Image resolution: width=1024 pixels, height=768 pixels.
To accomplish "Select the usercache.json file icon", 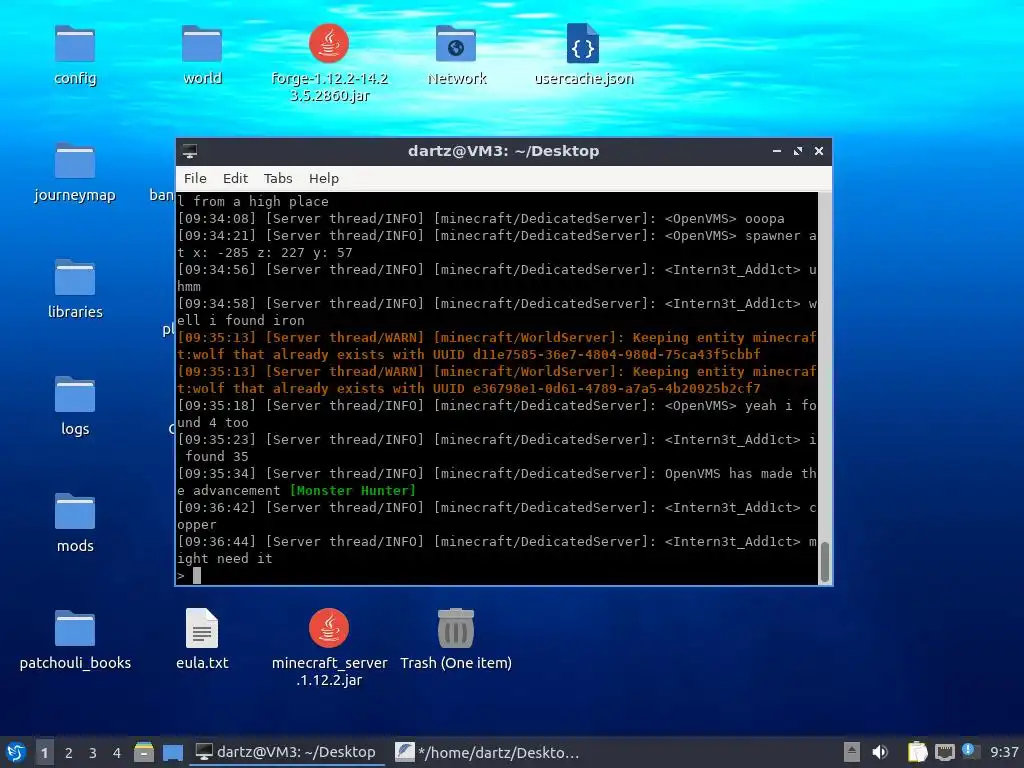I will coord(583,44).
